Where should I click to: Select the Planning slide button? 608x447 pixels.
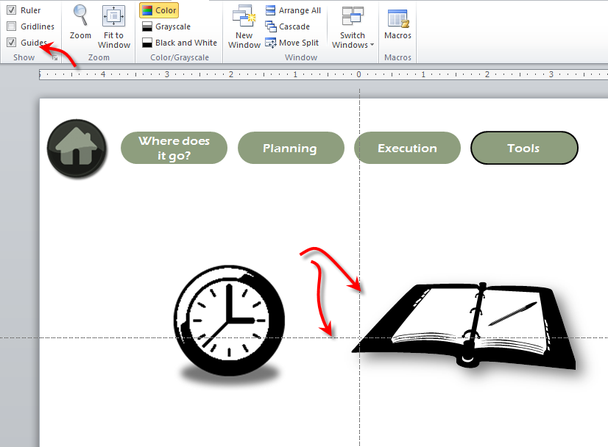(x=290, y=148)
